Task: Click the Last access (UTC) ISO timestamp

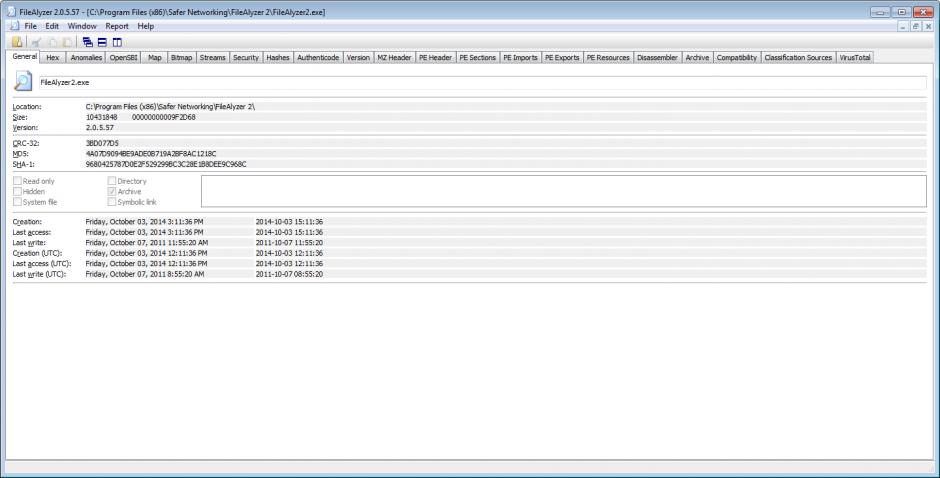Action: 290,264
